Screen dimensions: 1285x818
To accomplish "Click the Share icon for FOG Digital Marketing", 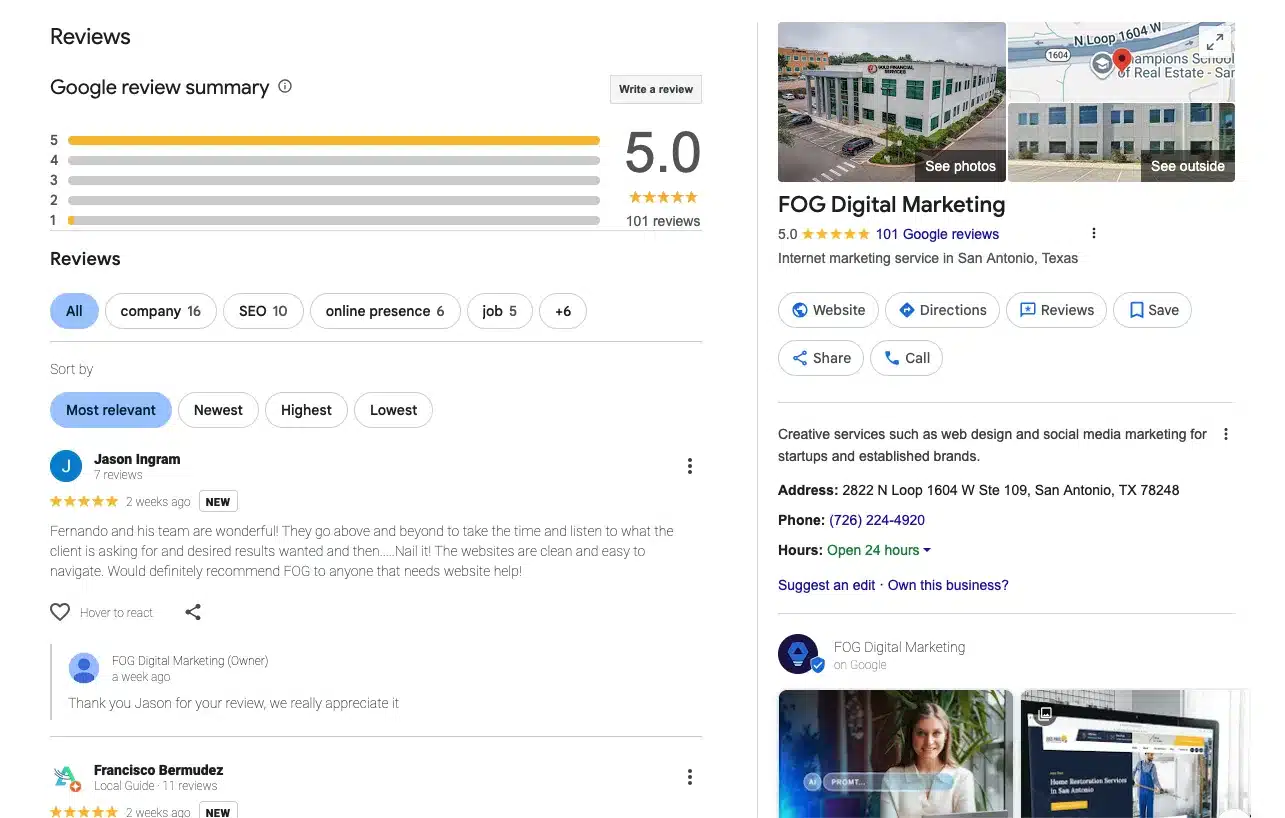I will point(799,358).
